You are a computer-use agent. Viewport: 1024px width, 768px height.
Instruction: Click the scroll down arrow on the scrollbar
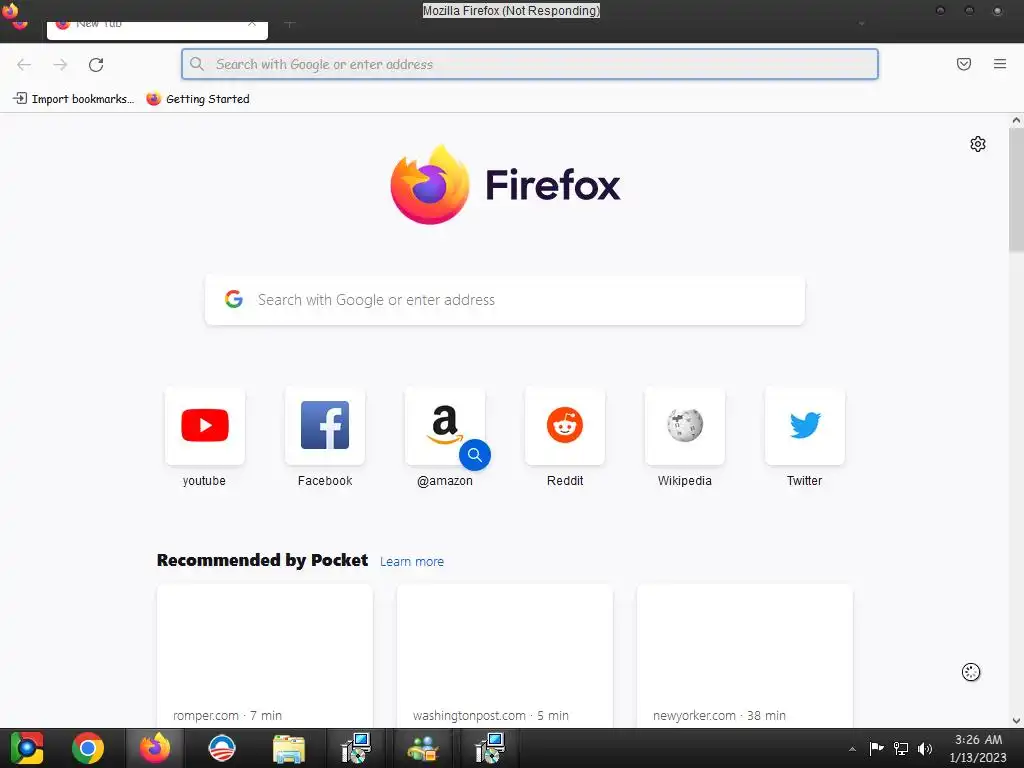tap(1016, 720)
